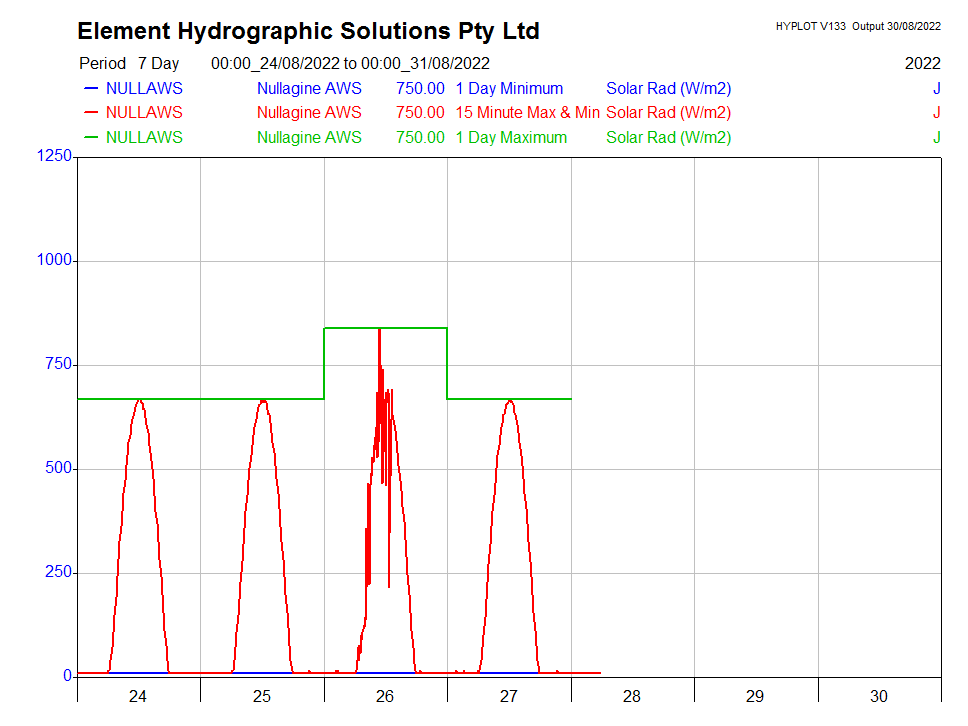Select day 24 on the x-axis
Image resolution: width=968 pixels, height=726 pixels.
click(x=138, y=696)
